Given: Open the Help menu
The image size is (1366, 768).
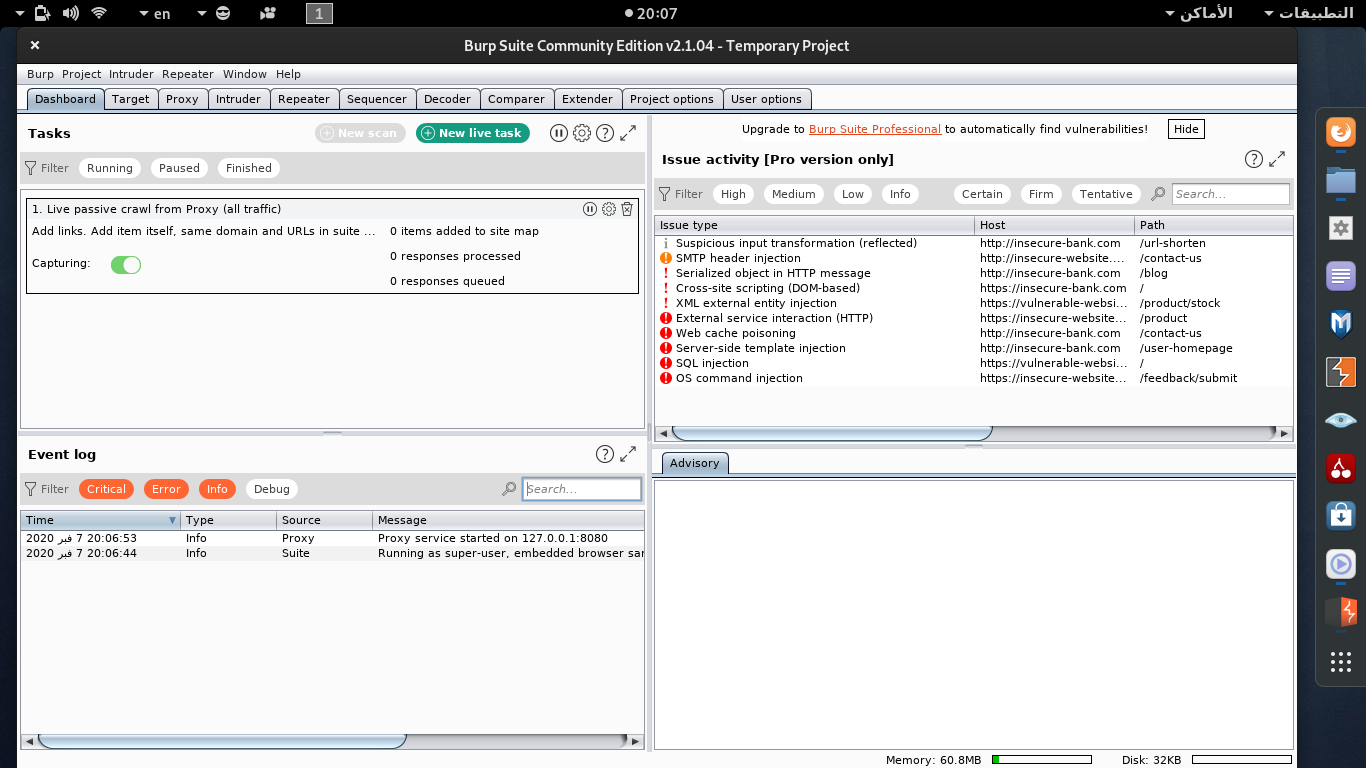Looking at the screenshot, I should [x=288, y=74].
